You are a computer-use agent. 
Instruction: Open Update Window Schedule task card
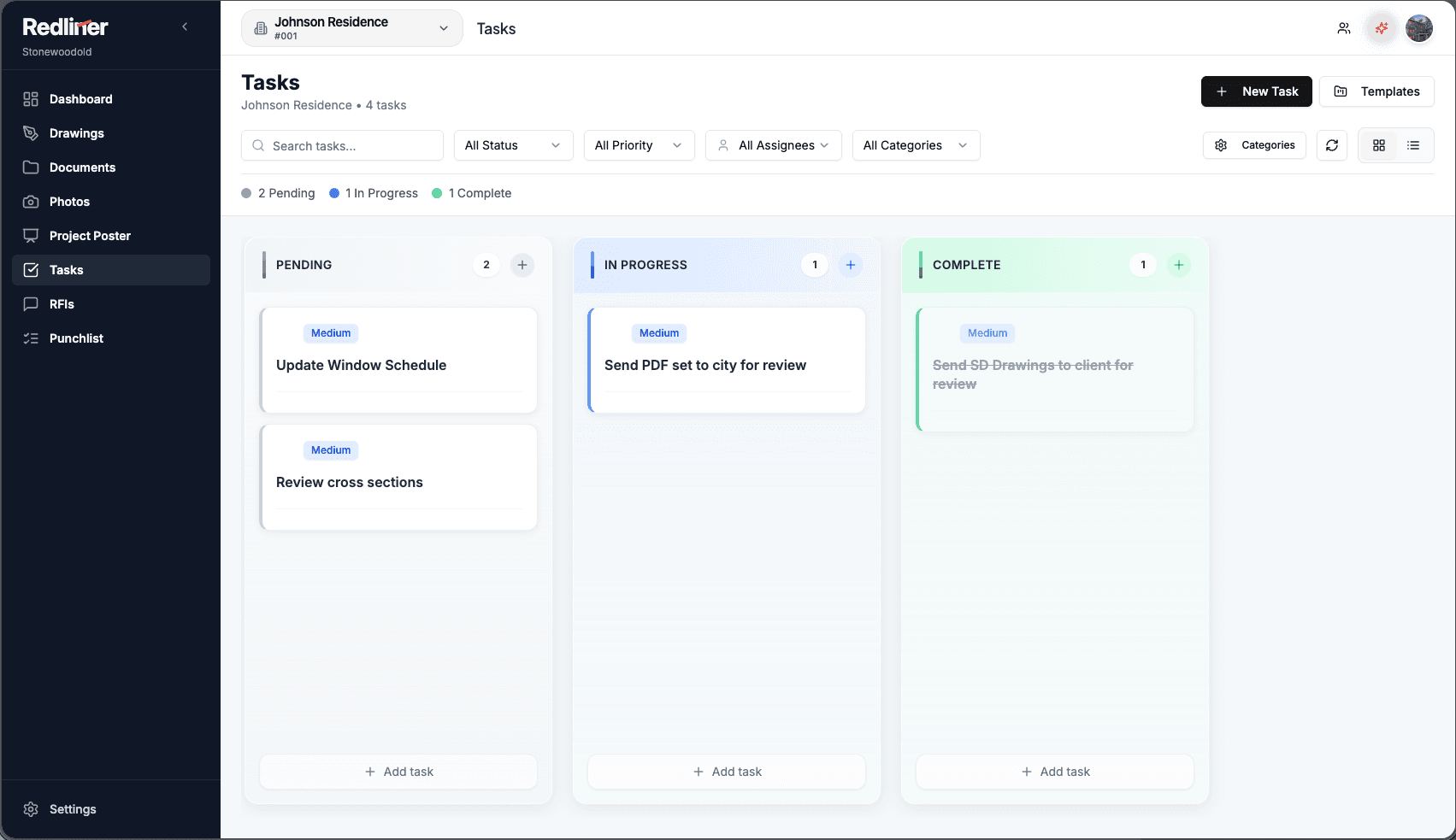pyautogui.click(x=398, y=360)
